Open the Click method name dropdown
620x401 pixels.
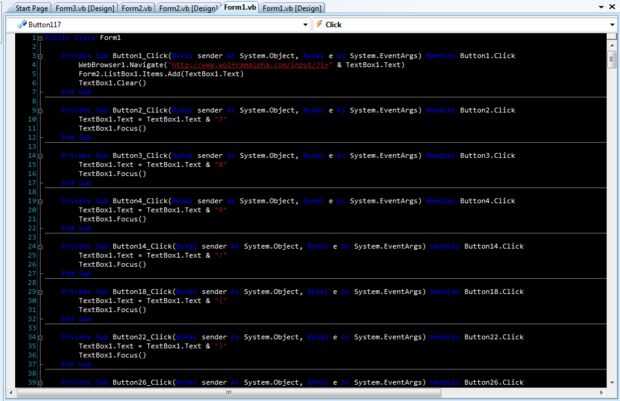tap(612, 25)
